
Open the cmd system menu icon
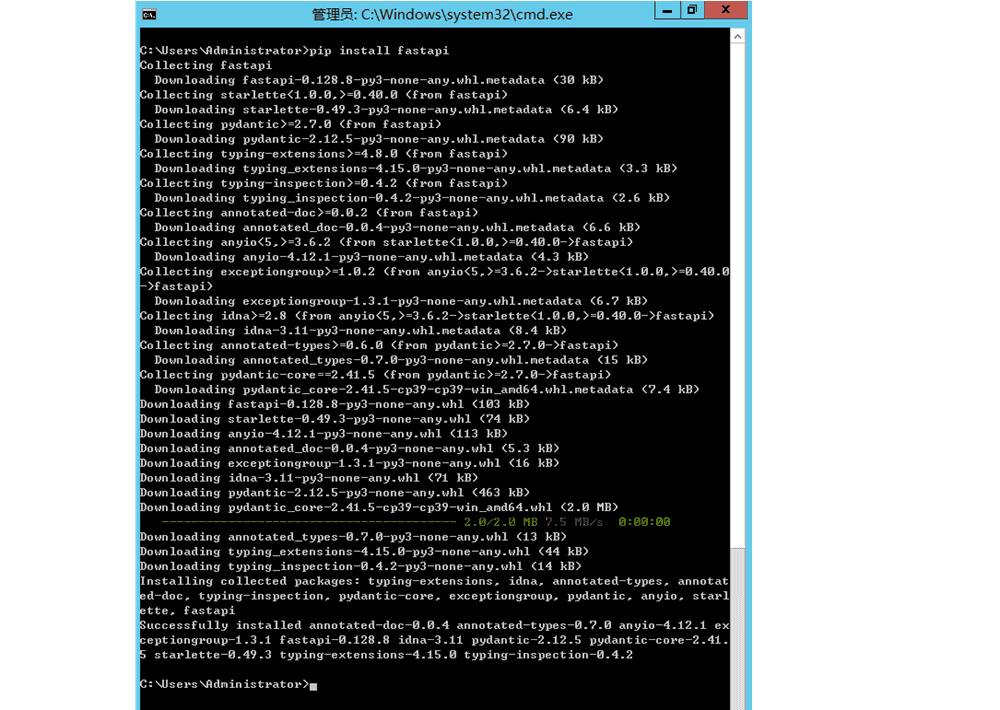click(x=149, y=14)
